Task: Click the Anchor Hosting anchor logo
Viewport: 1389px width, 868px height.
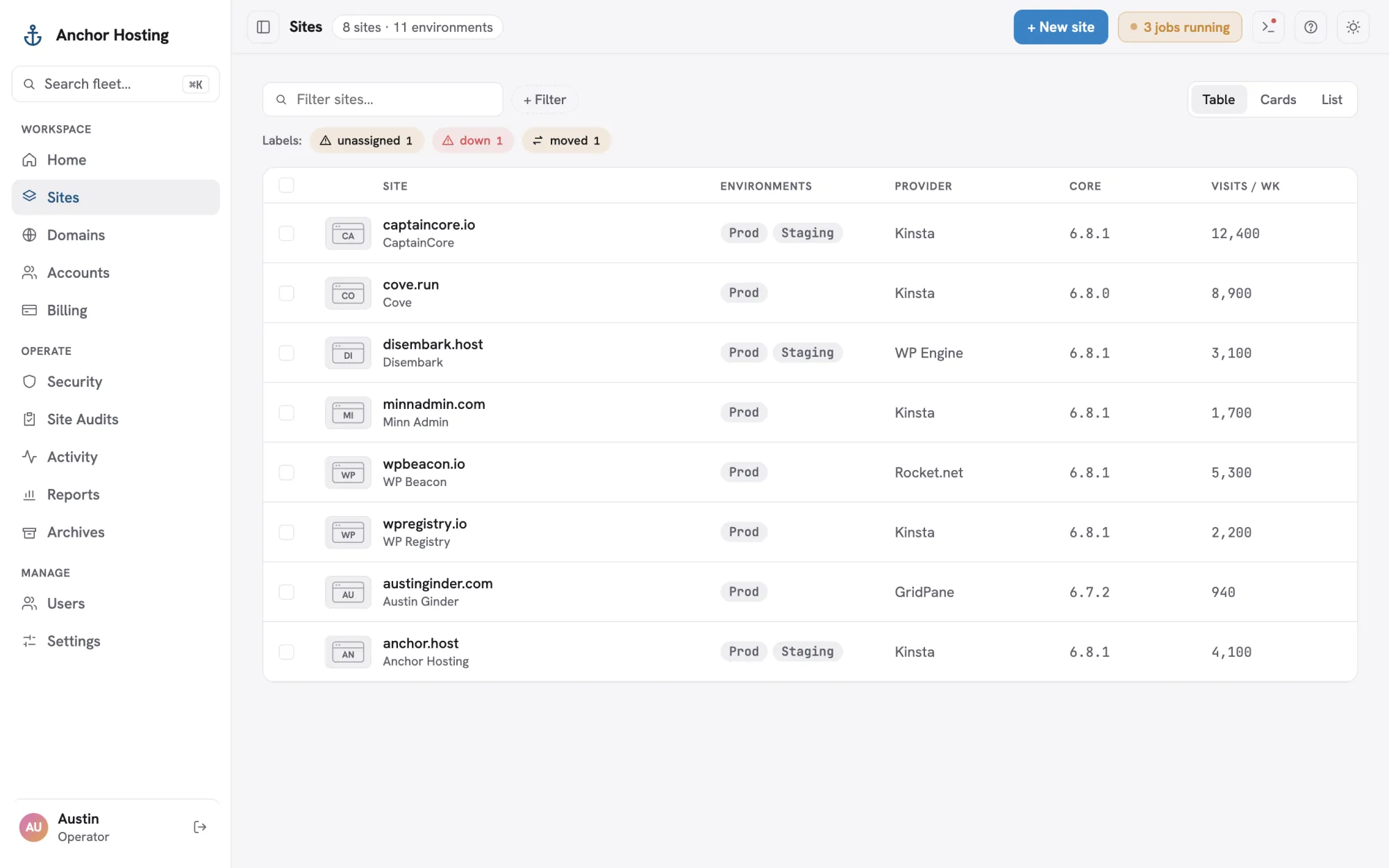Action: [33, 35]
